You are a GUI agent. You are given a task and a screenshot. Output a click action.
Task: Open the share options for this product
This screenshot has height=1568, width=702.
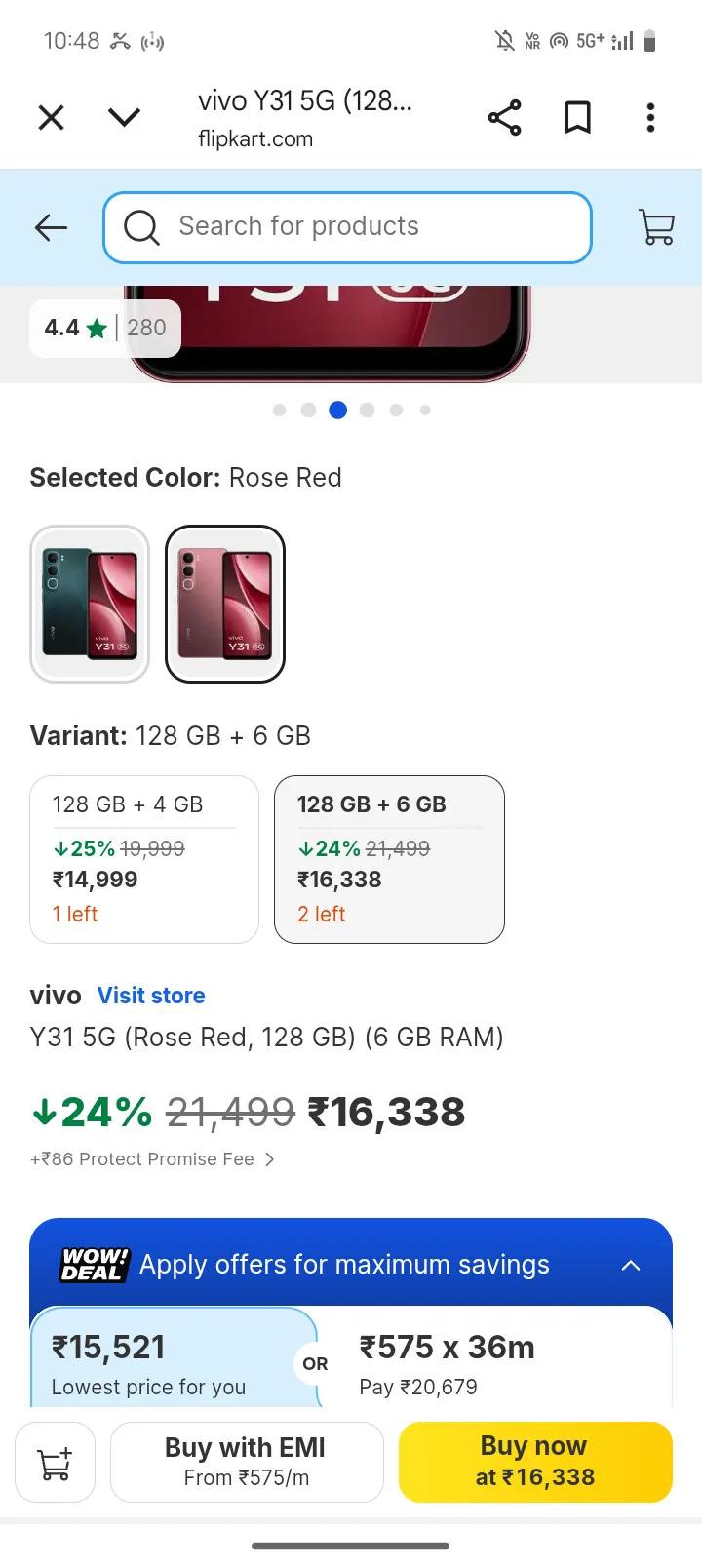pos(504,117)
